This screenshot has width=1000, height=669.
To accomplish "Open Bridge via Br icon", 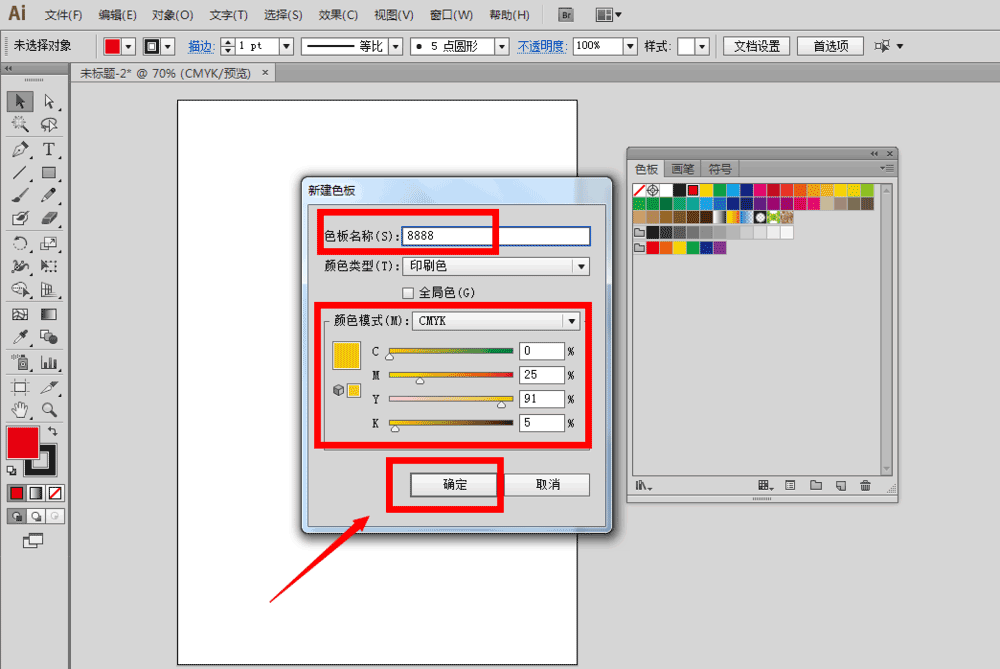I will (x=565, y=15).
